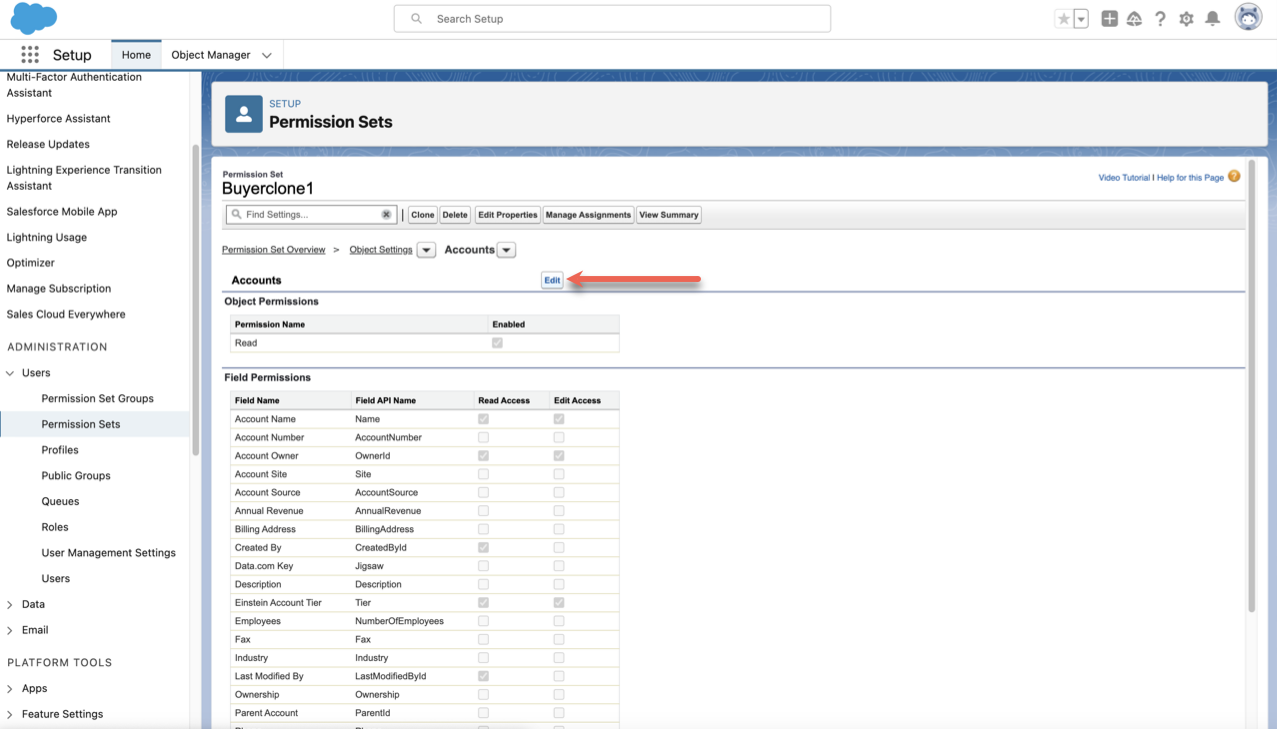Open the Permission Set Overview link
This screenshot has width=1277, height=729.
click(273, 250)
